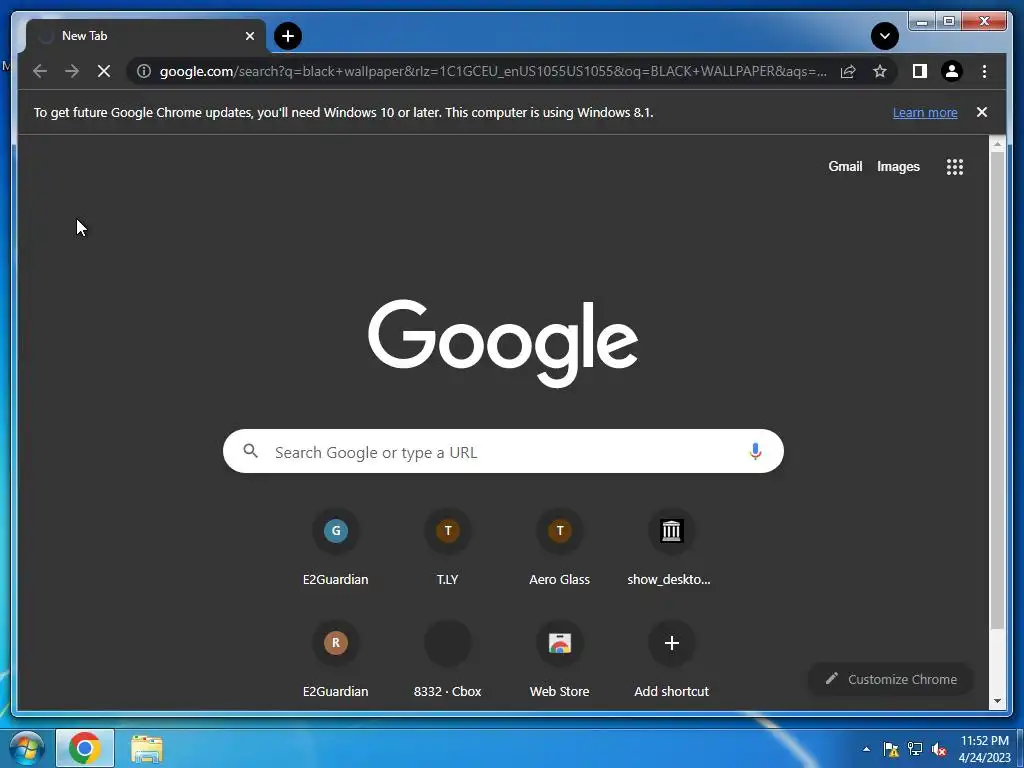Open the Action Center flag icon

click(x=891, y=749)
